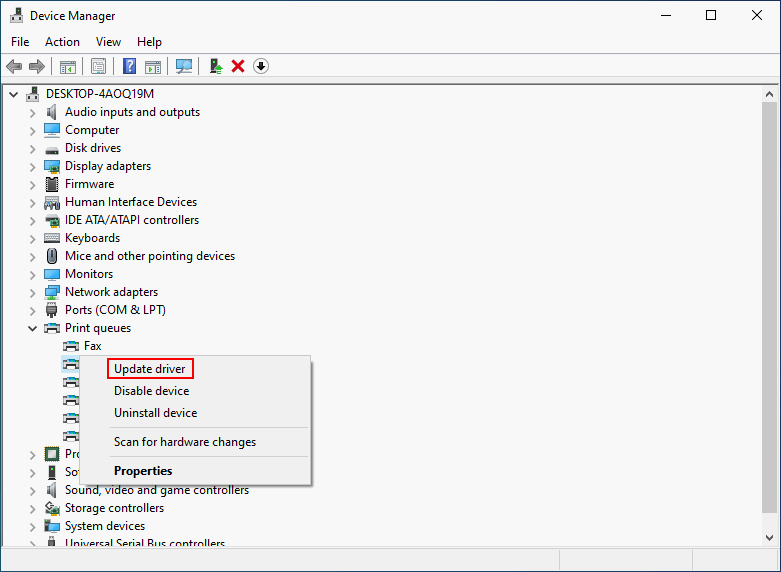Image resolution: width=781 pixels, height=572 pixels.
Task: Click the Device Manager title bar icon
Action: [x=16, y=16]
